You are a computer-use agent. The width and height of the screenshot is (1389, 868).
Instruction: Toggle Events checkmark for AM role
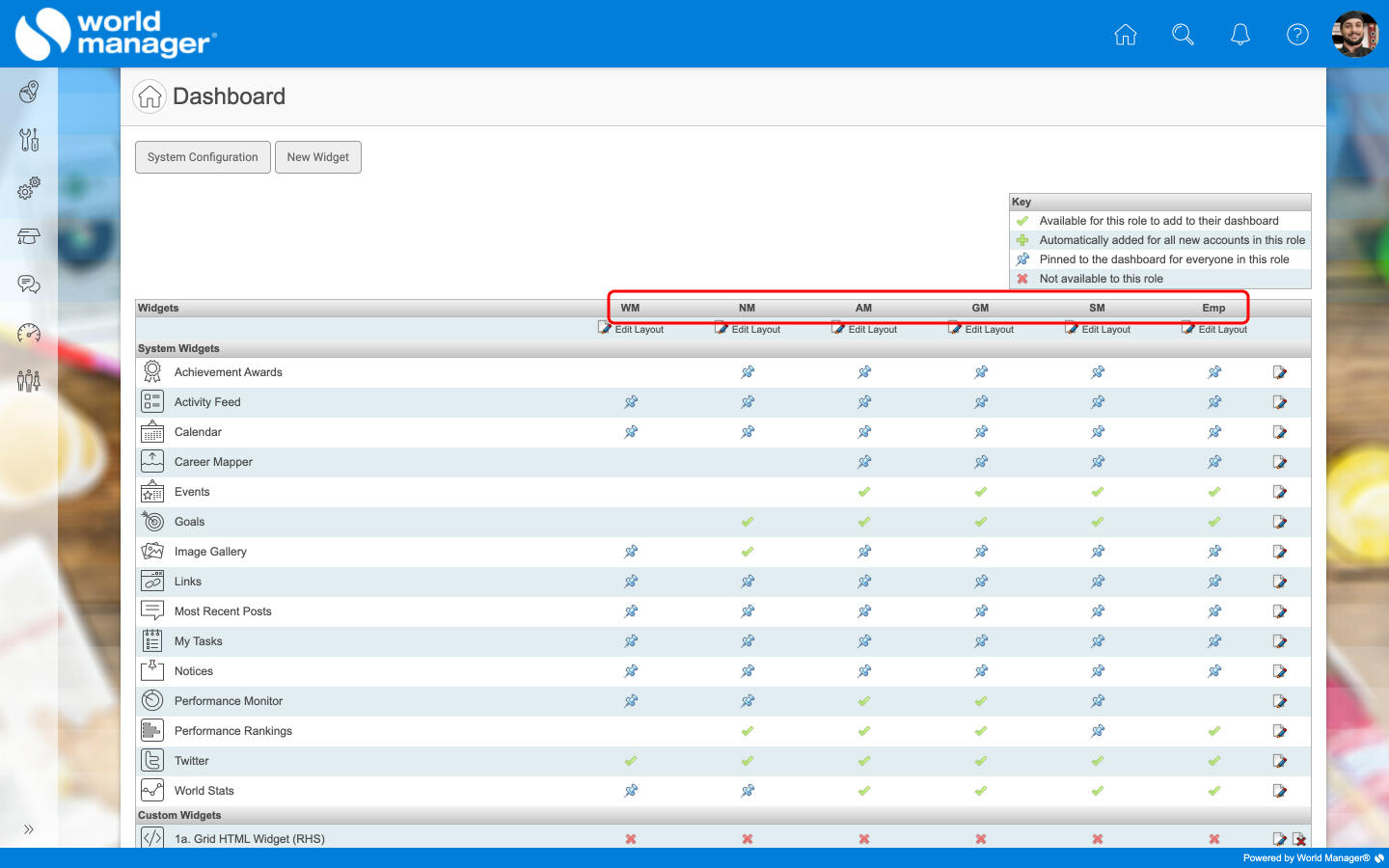[864, 492]
